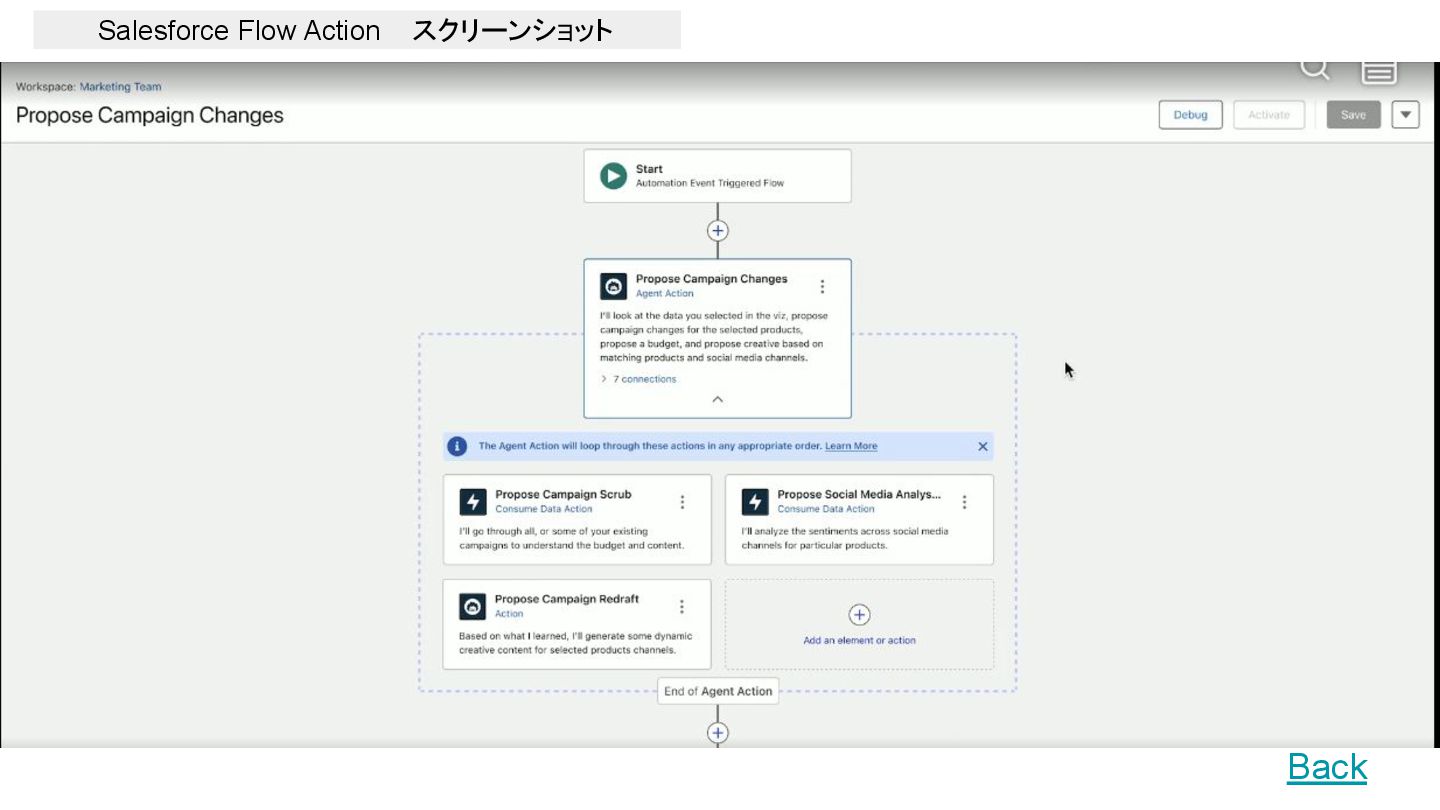This screenshot has width=1440, height=810.
Task: Select the Propose Campaign Scrub title
Action: coord(563,494)
